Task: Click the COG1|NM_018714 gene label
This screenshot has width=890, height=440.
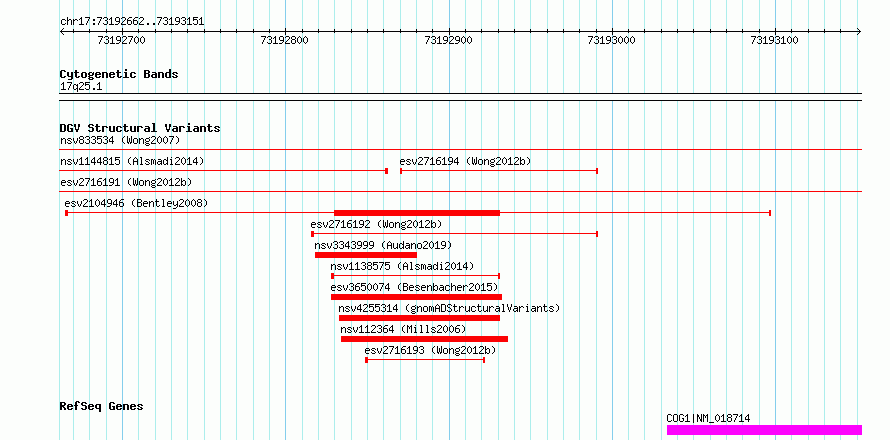Action: click(708, 418)
